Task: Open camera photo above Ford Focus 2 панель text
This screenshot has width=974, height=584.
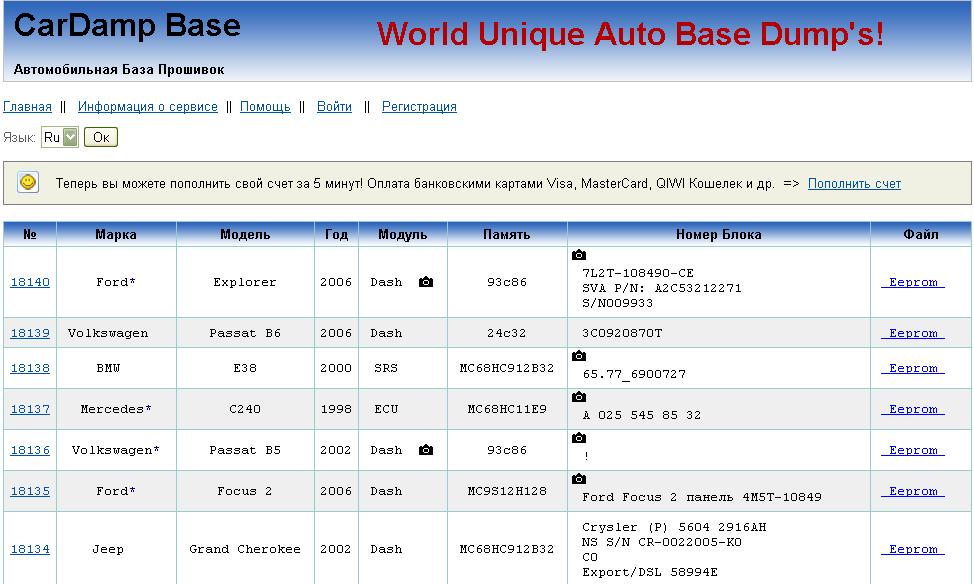Action: pos(579,478)
